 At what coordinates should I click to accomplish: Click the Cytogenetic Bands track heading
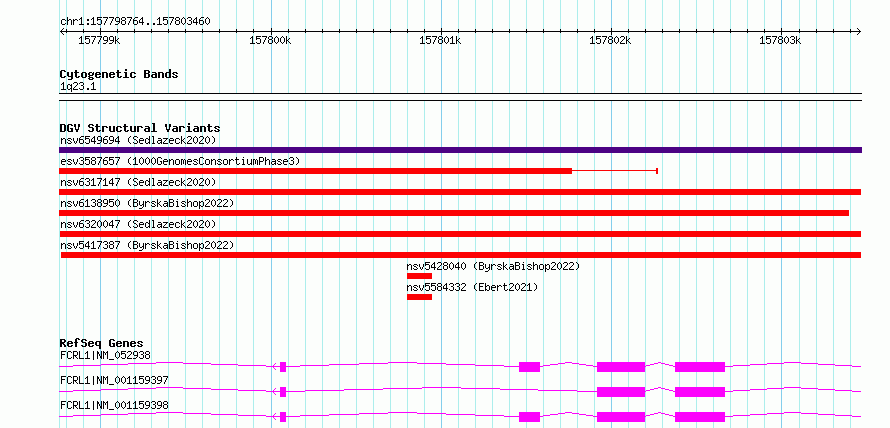pos(119,74)
